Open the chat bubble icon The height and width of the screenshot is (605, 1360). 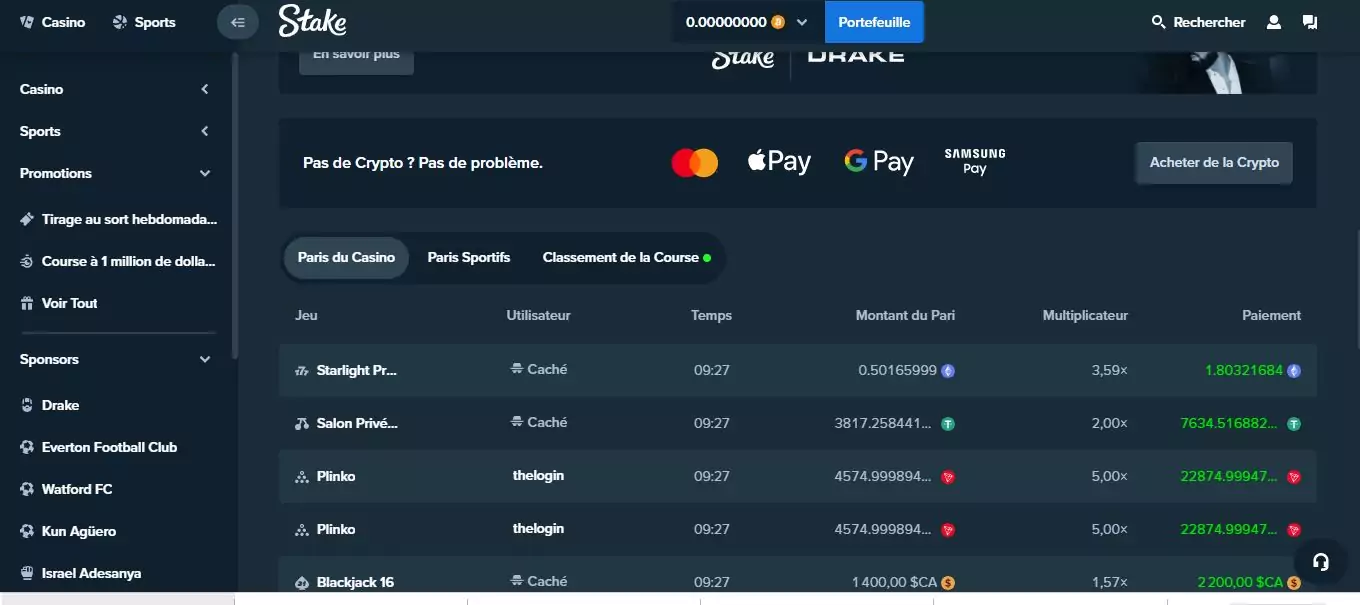pyautogui.click(x=1309, y=22)
